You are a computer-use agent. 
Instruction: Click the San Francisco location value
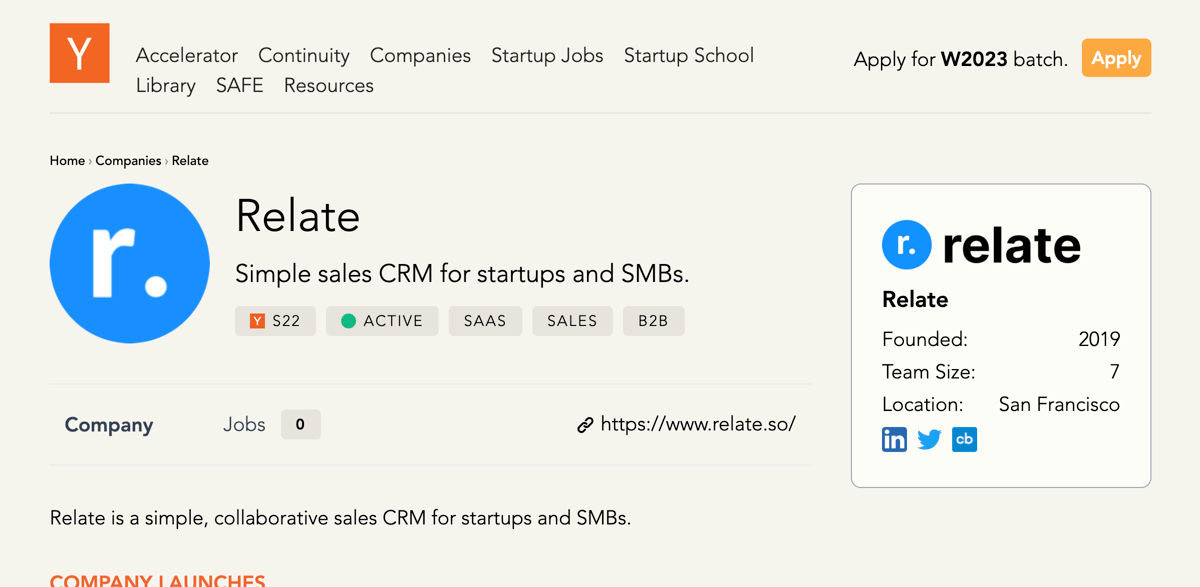coord(1059,404)
